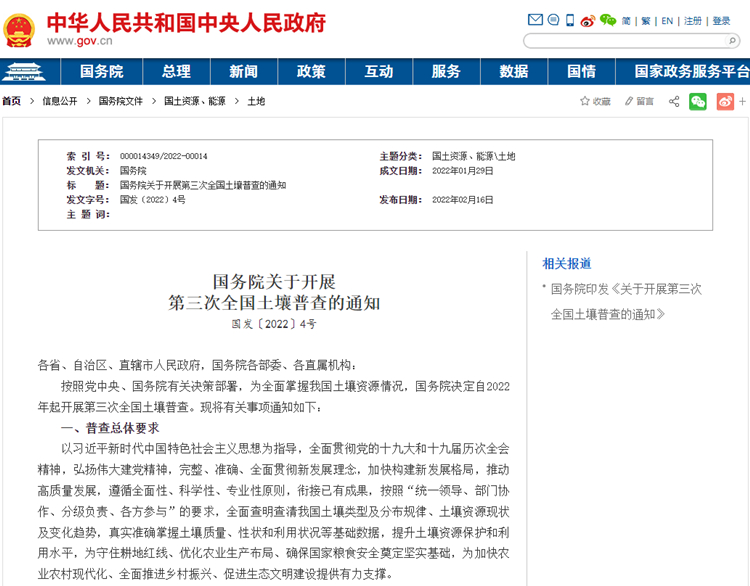Switch to simplified Chinese (简)
The width and height of the screenshot is (750, 586).
[626, 21]
